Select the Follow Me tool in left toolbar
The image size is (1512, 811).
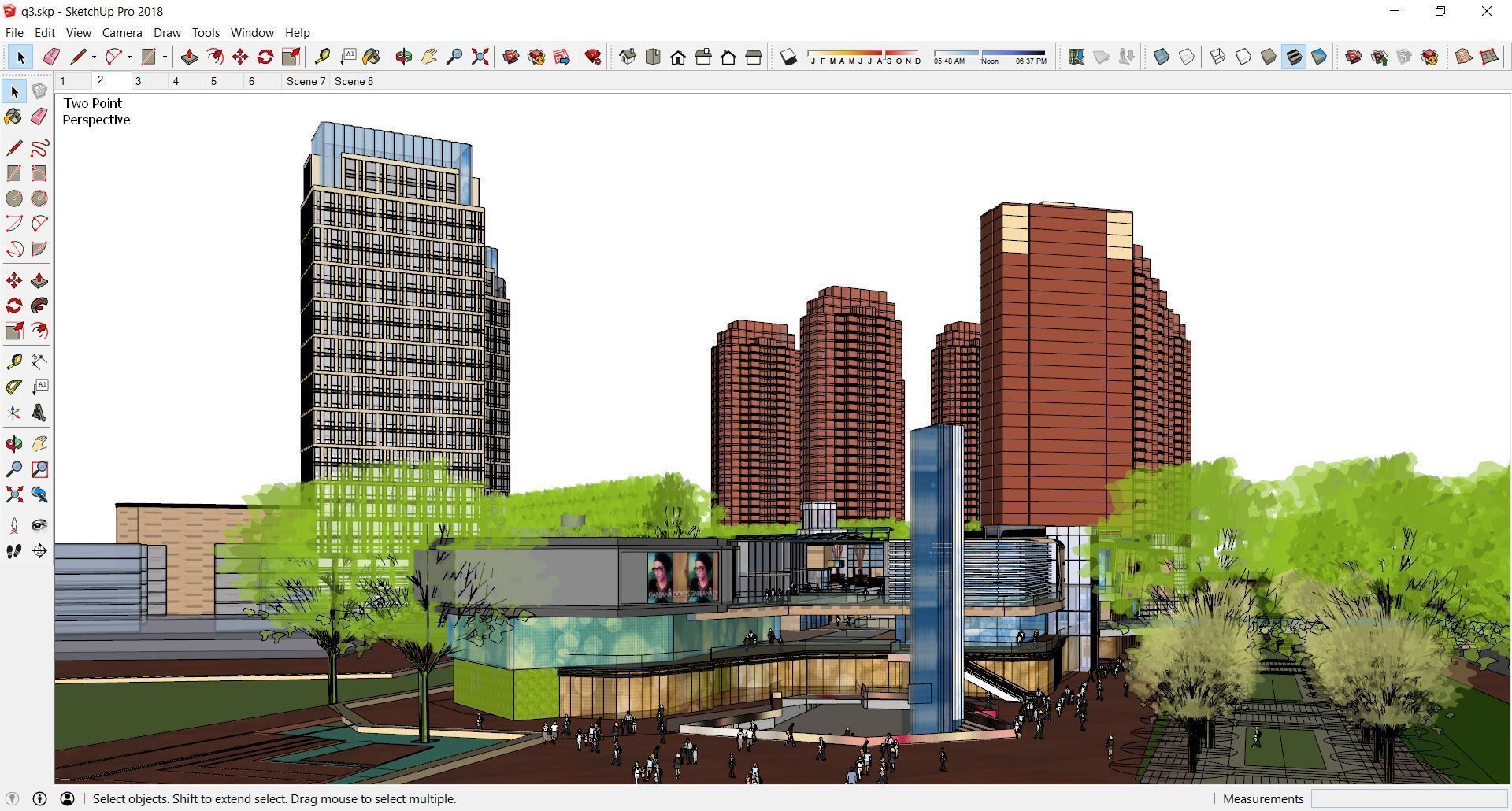(39, 306)
